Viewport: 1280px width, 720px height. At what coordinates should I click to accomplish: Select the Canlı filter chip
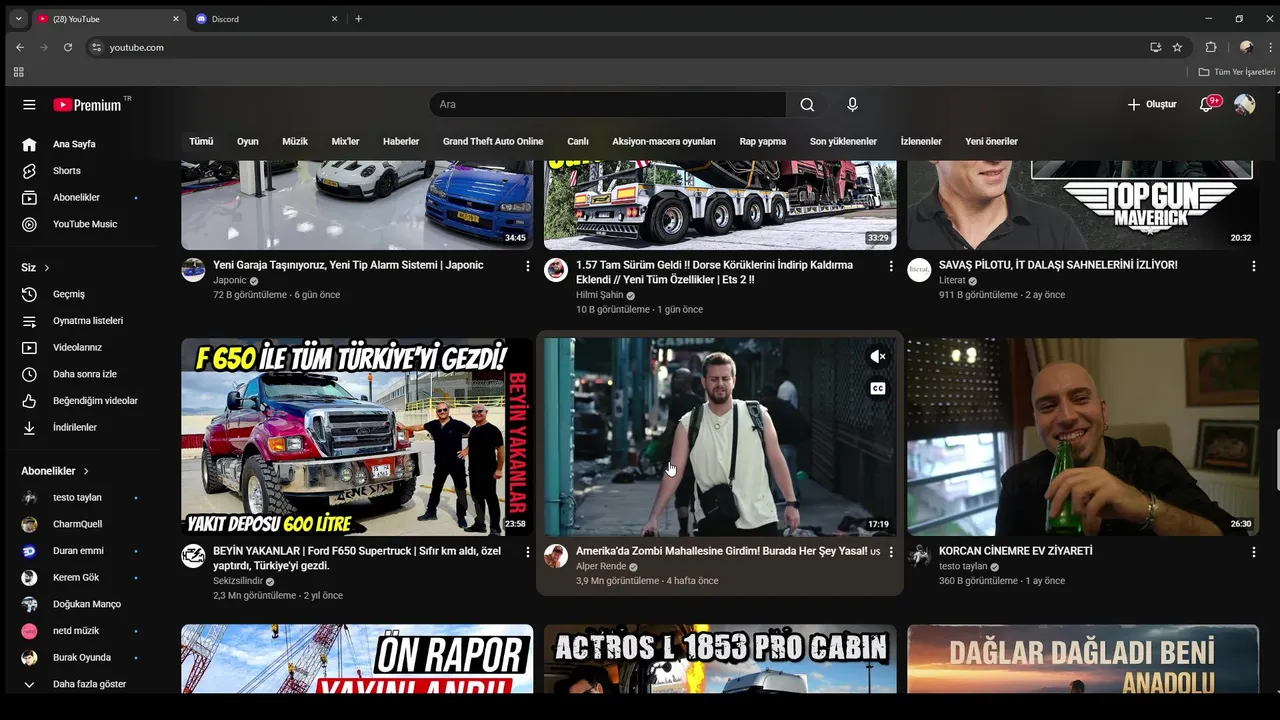pos(578,141)
